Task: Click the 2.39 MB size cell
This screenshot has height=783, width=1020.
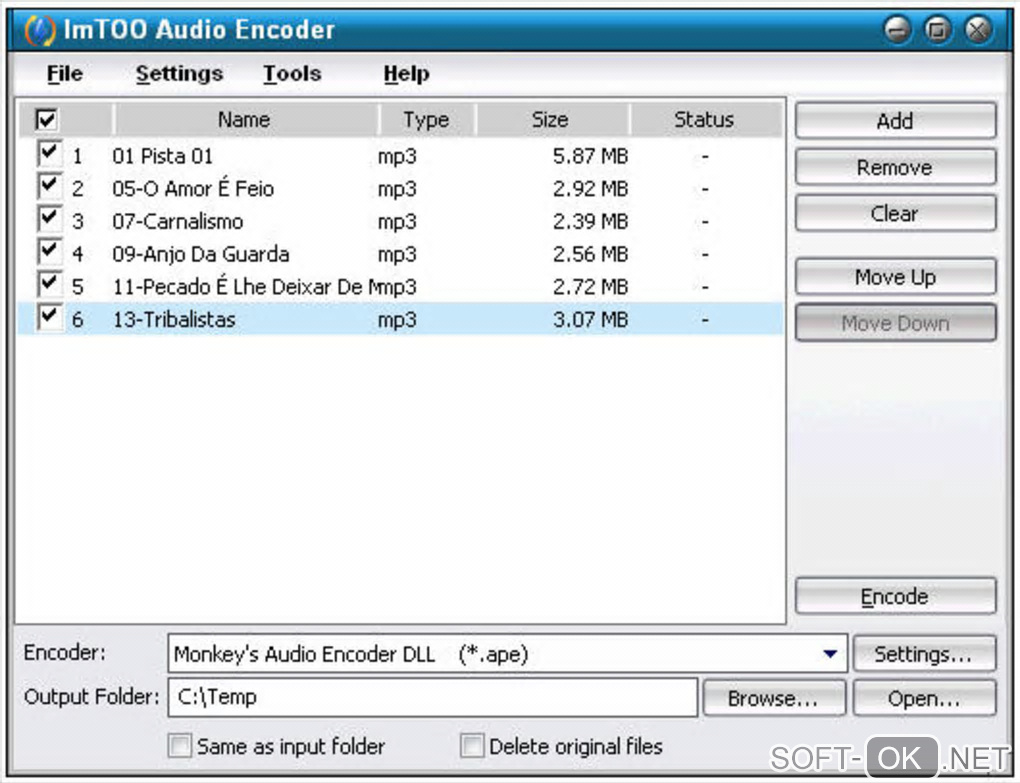Action: coord(591,221)
